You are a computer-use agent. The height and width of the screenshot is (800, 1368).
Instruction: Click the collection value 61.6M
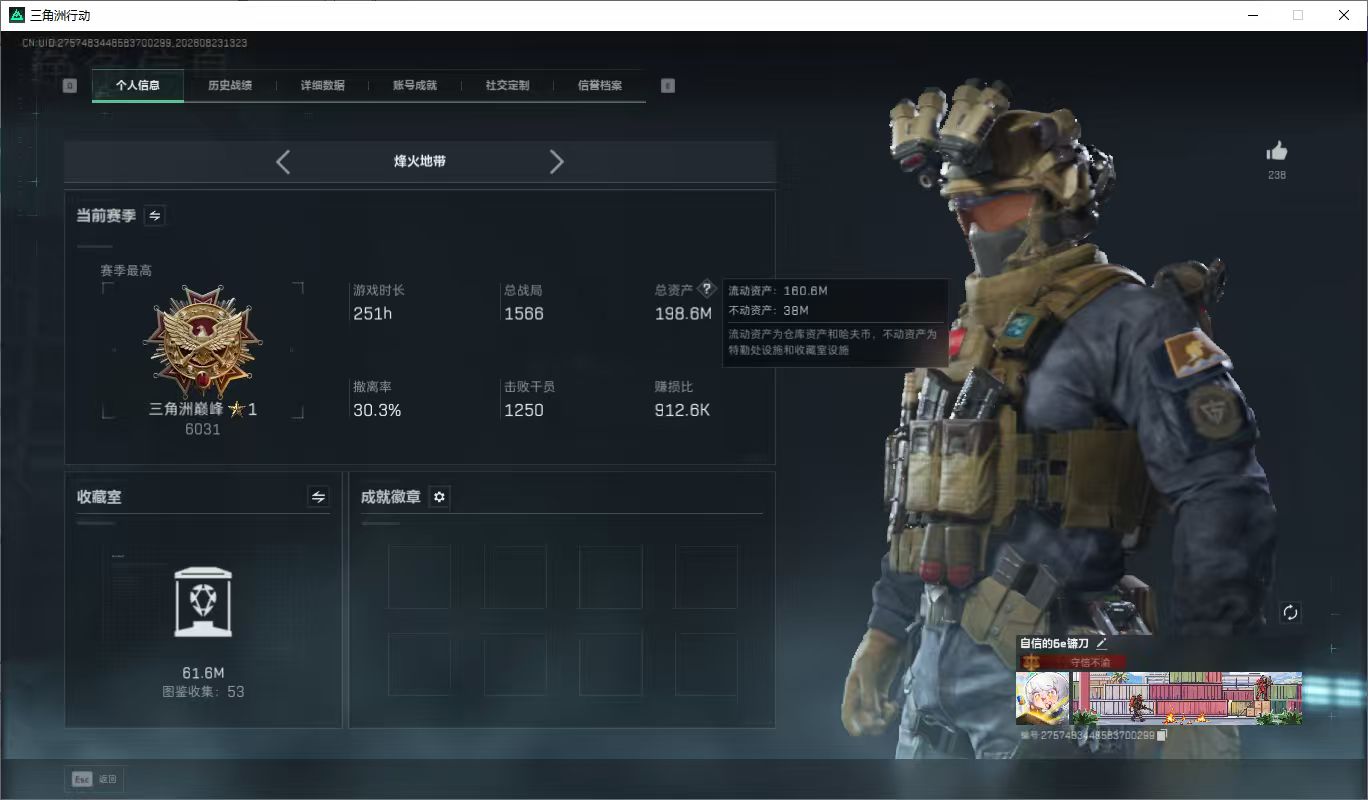pyautogui.click(x=203, y=673)
